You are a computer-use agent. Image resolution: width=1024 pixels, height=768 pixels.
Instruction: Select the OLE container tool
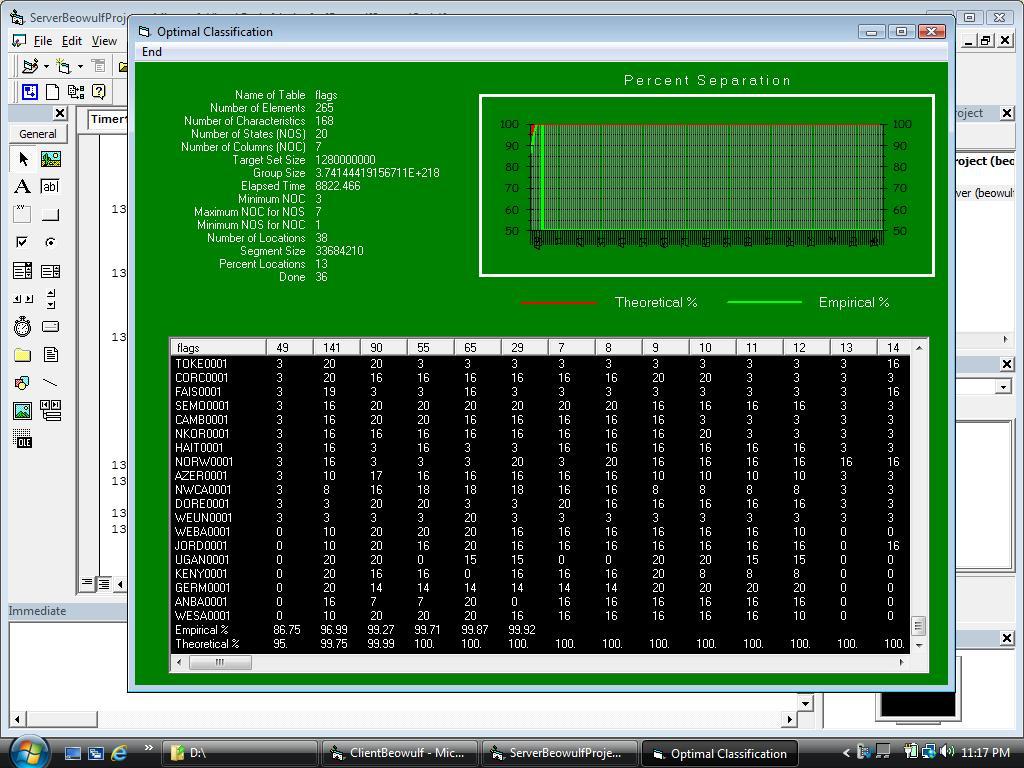tap(23, 439)
